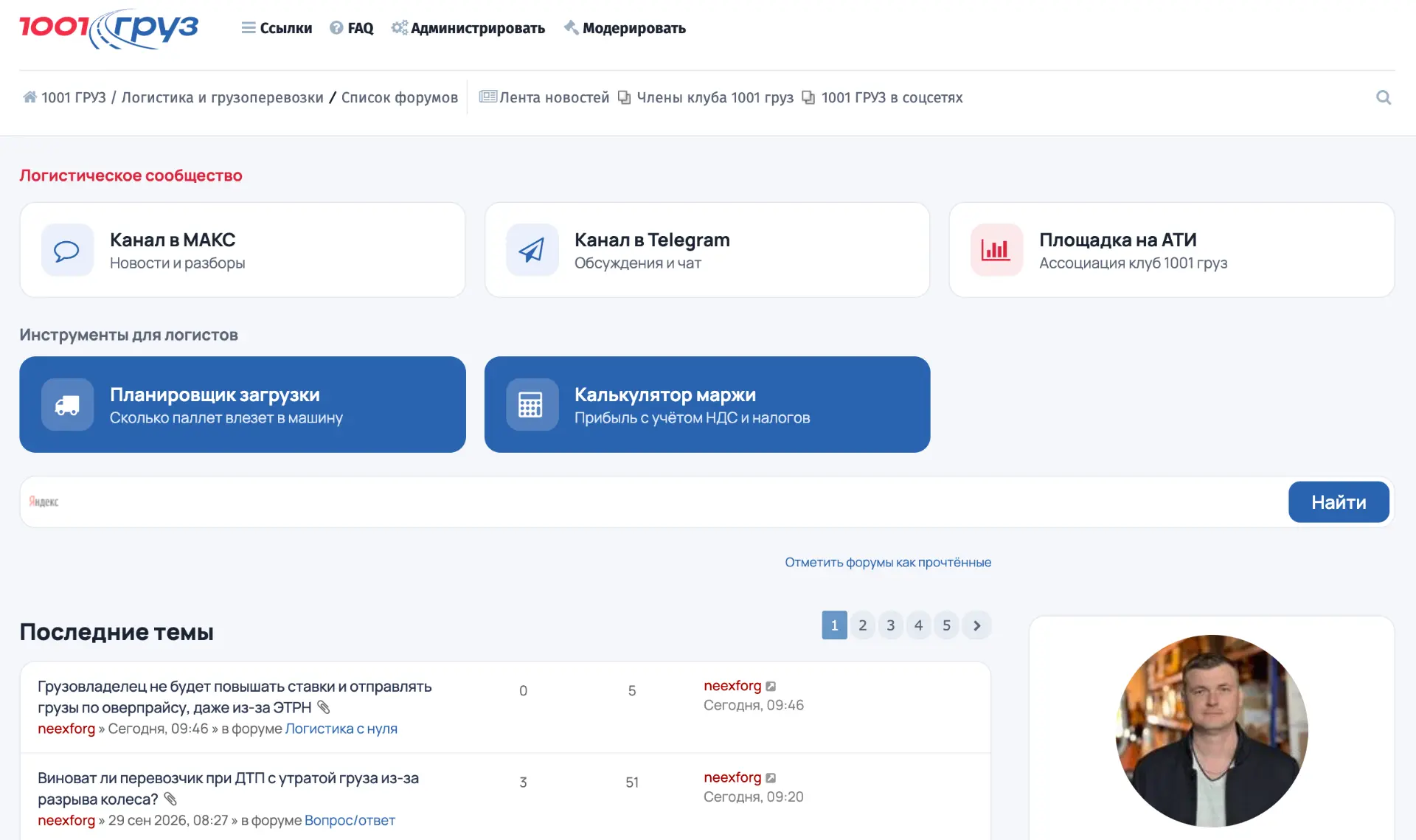This screenshot has height=840, width=1416.
Task: Open the Ссылки hamburger menu
Action: (277, 28)
